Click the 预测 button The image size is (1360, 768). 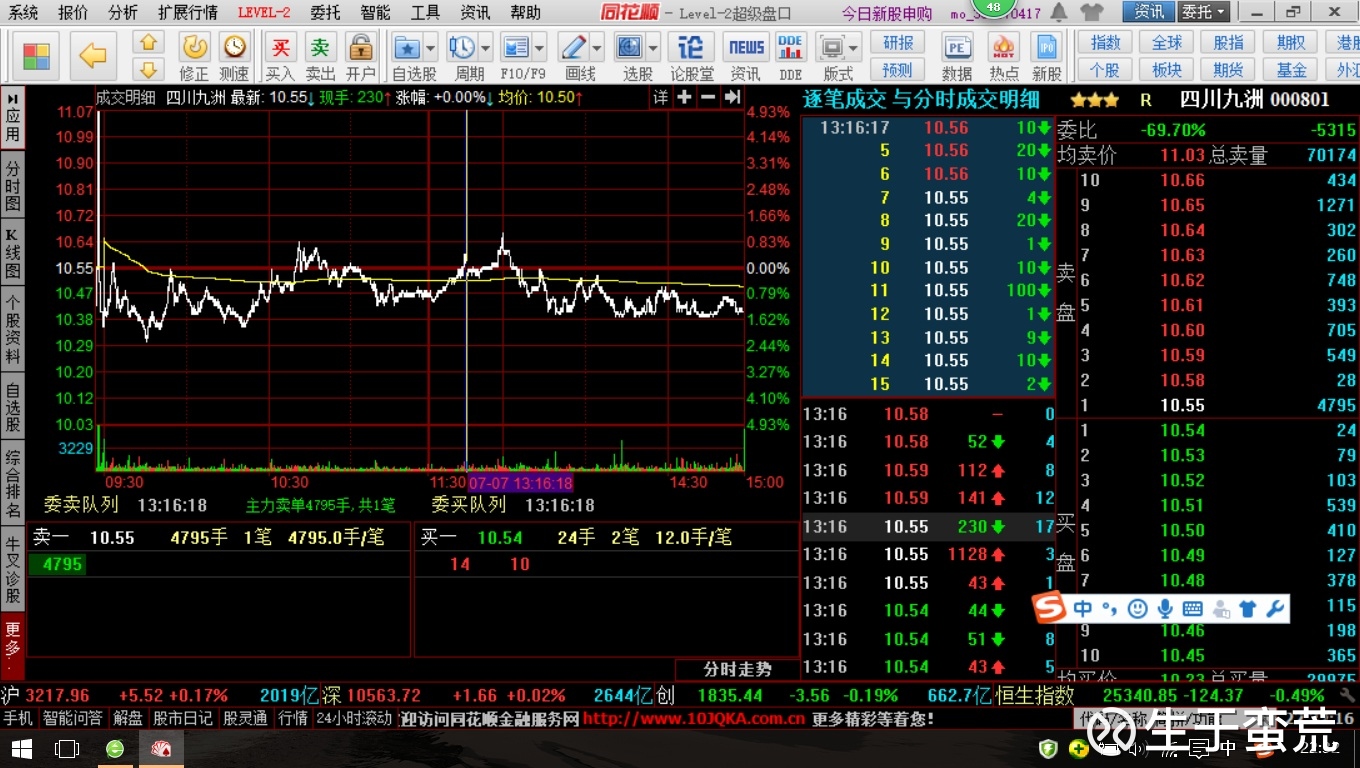pos(898,70)
